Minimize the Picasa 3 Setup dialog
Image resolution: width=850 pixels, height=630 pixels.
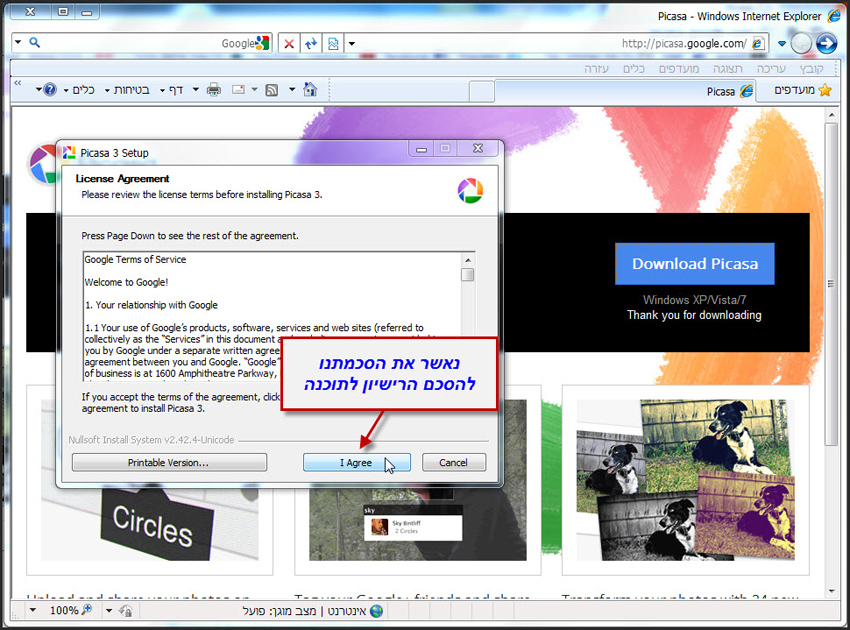coord(421,149)
